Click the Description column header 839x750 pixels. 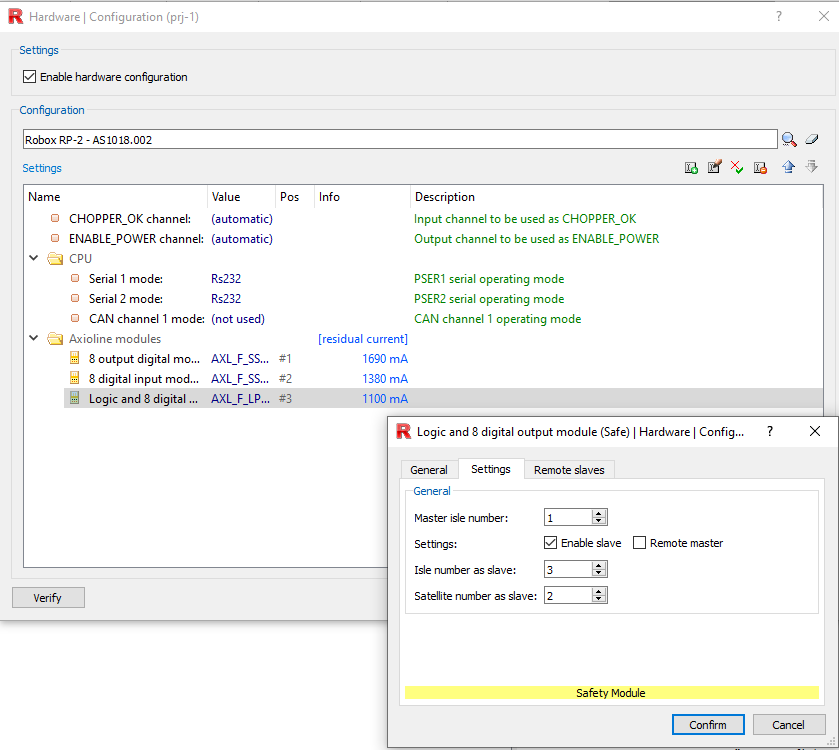click(616, 196)
